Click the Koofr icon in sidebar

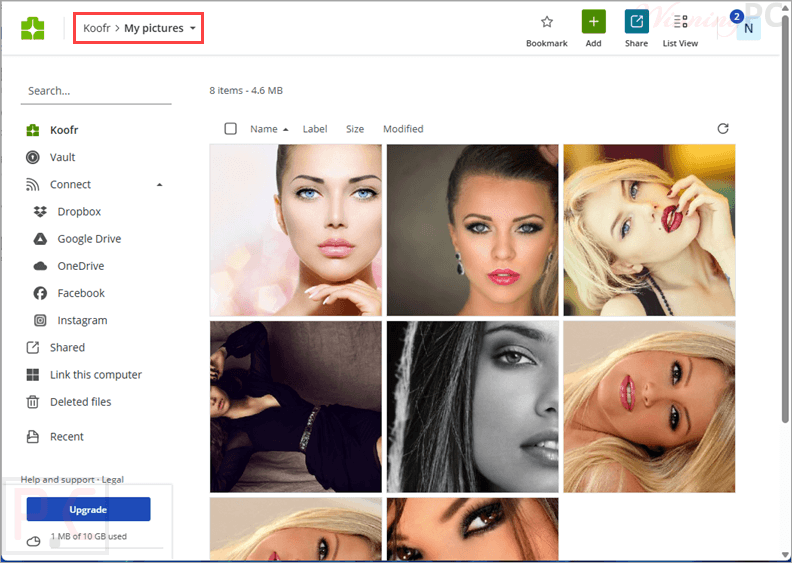(x=33, y=130)
